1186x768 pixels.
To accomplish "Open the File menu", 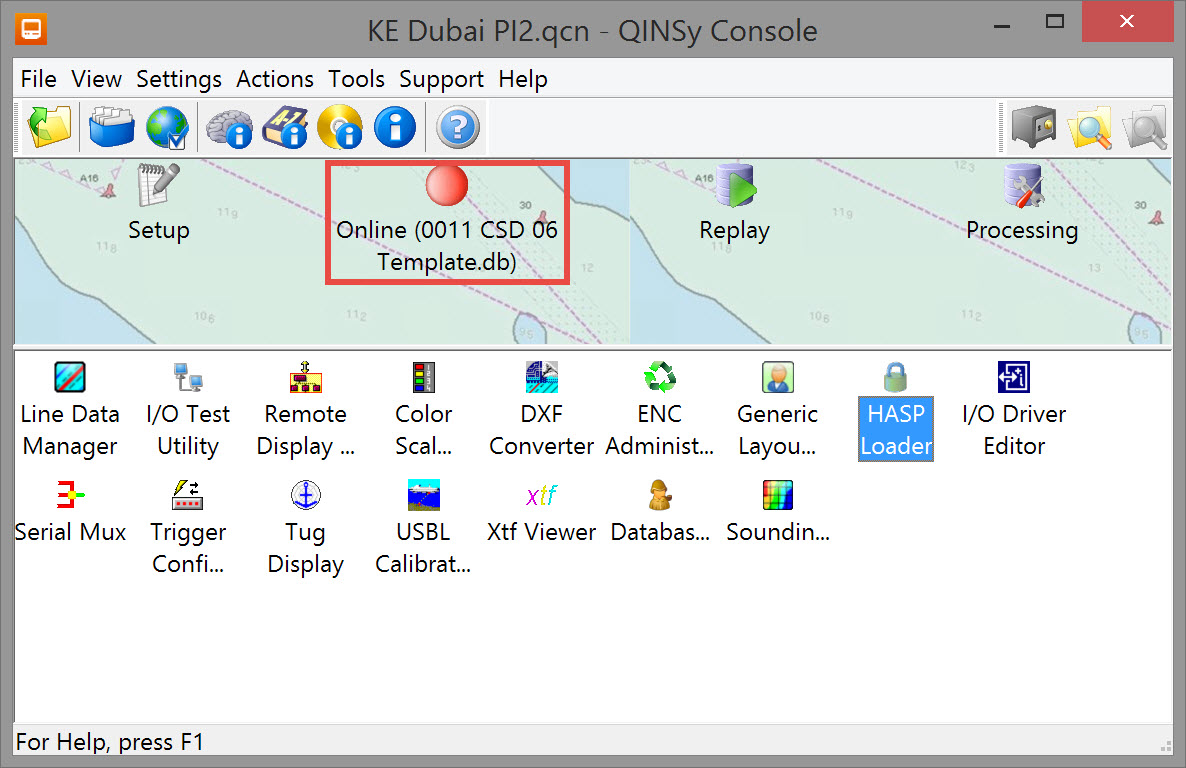I will [x=39, y=79].
